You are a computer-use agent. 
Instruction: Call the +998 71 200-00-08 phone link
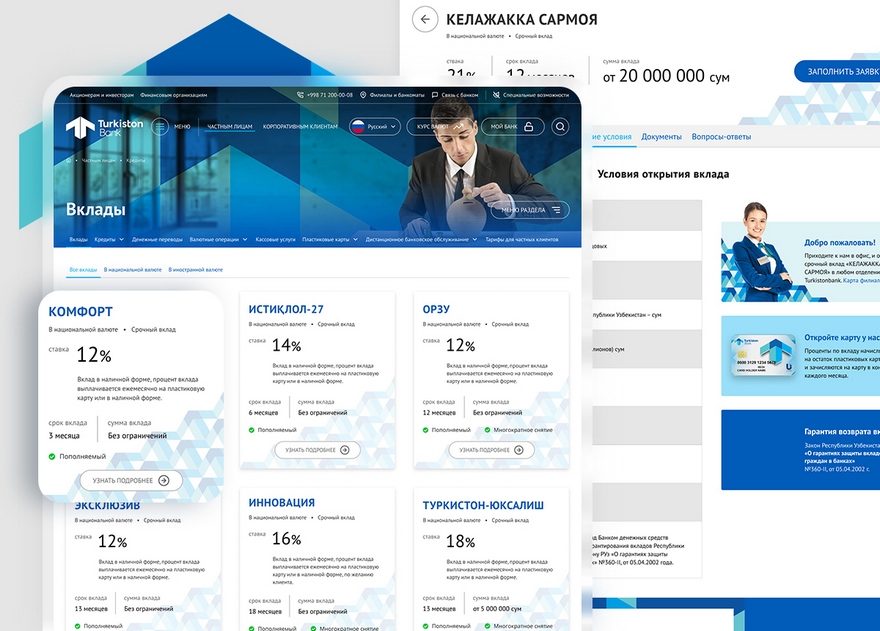click(x=325, y=95)
